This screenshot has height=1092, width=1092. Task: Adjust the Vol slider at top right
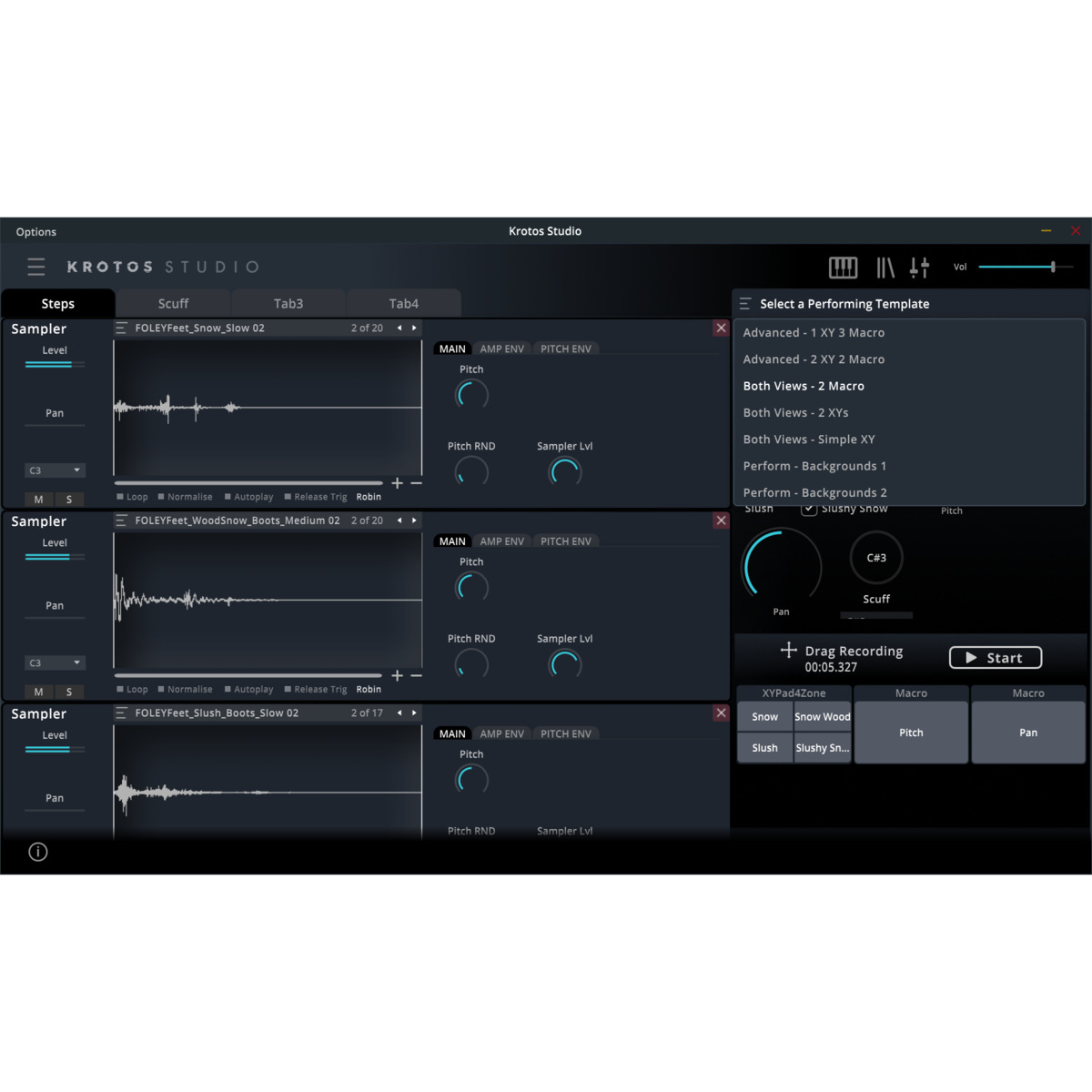coord(1054,267)
